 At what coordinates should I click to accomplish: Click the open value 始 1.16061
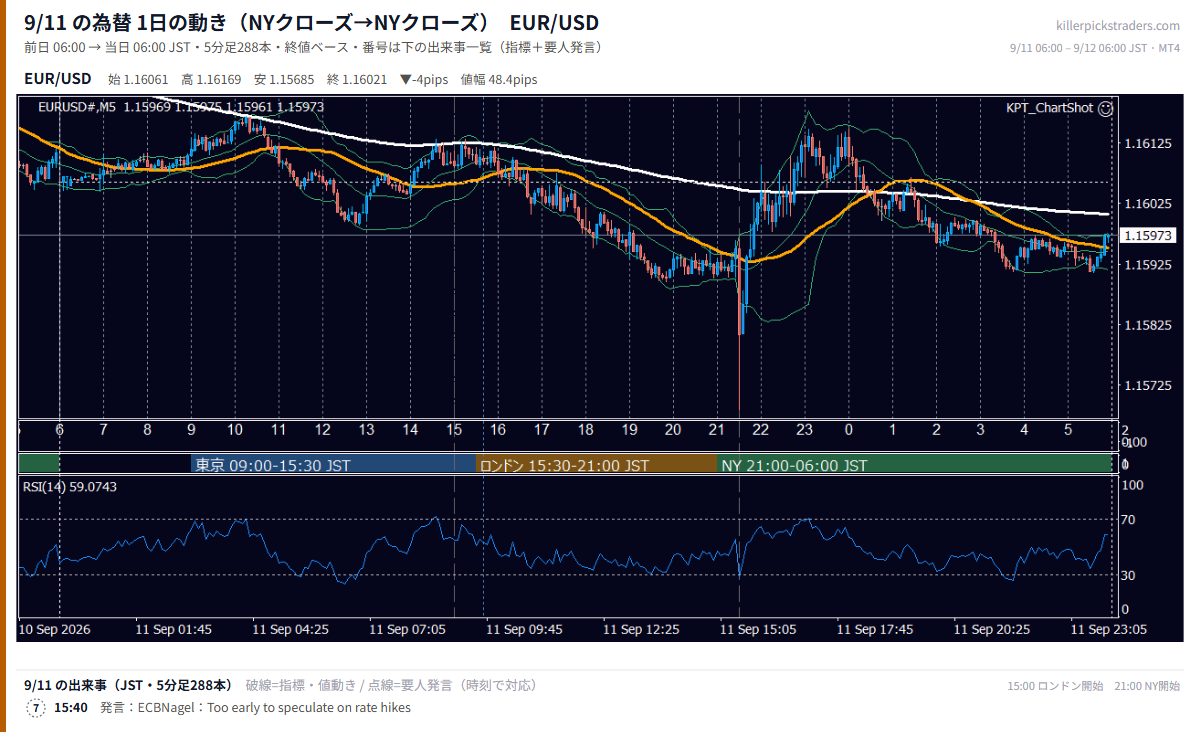[x=139, y=80]
